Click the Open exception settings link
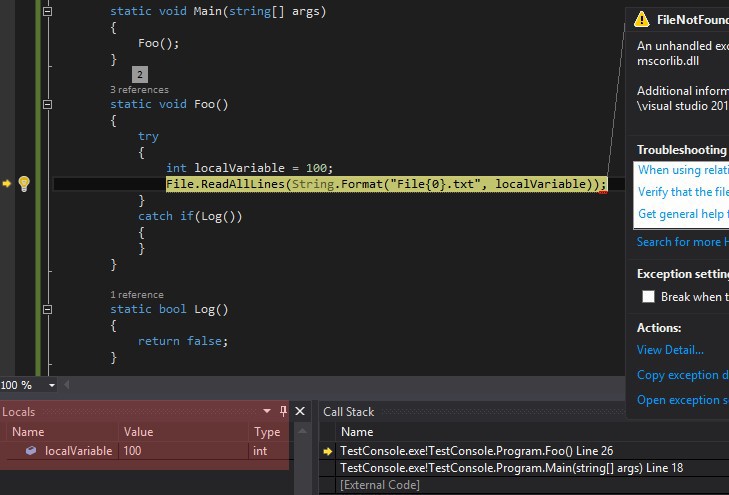This screenshot has width=729, height=495. tap(683, 400)
